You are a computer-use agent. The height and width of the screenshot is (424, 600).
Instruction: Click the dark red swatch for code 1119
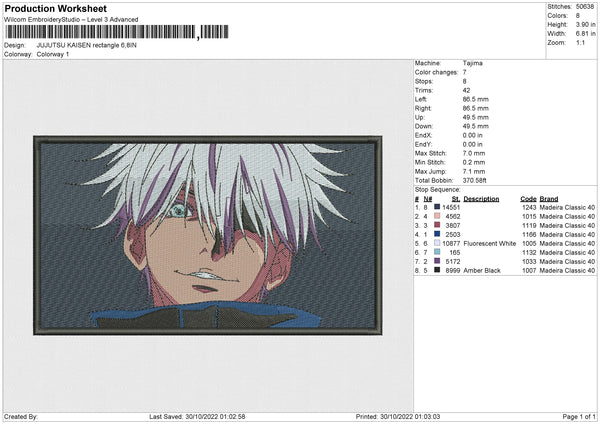(437, 225)
